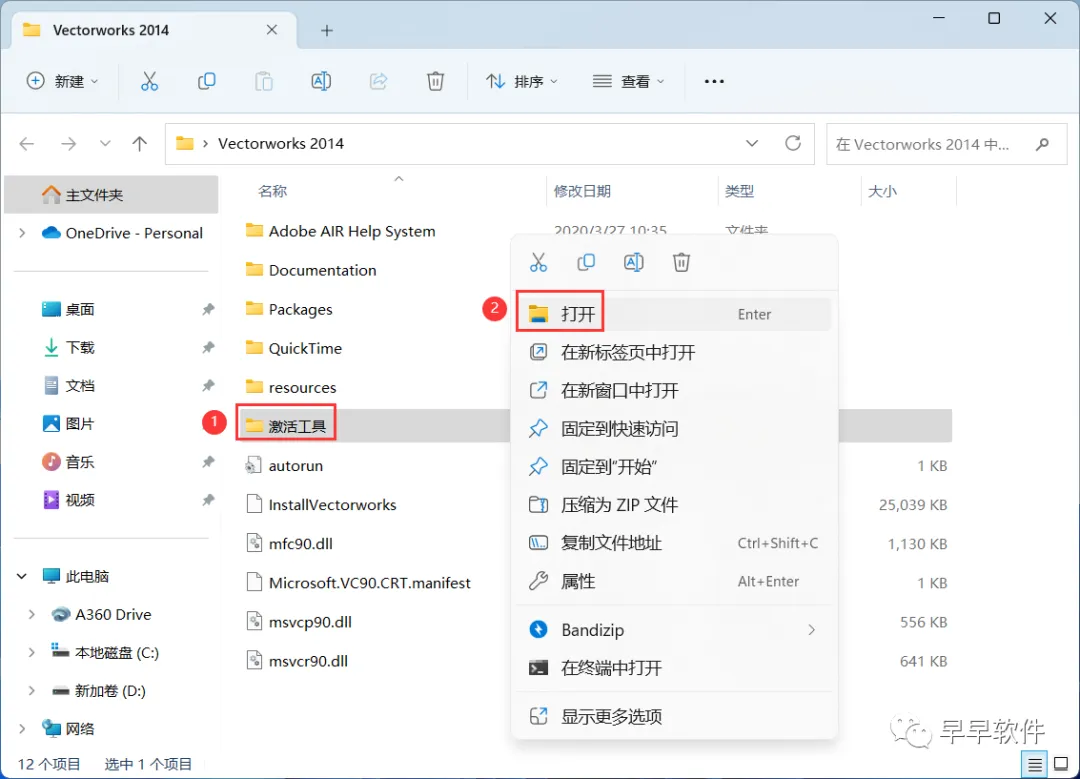The image size is (1080, 779).
Task: Expand the OneDrive - Personal node
Action: pyautogui.click(x=22, y=233)
